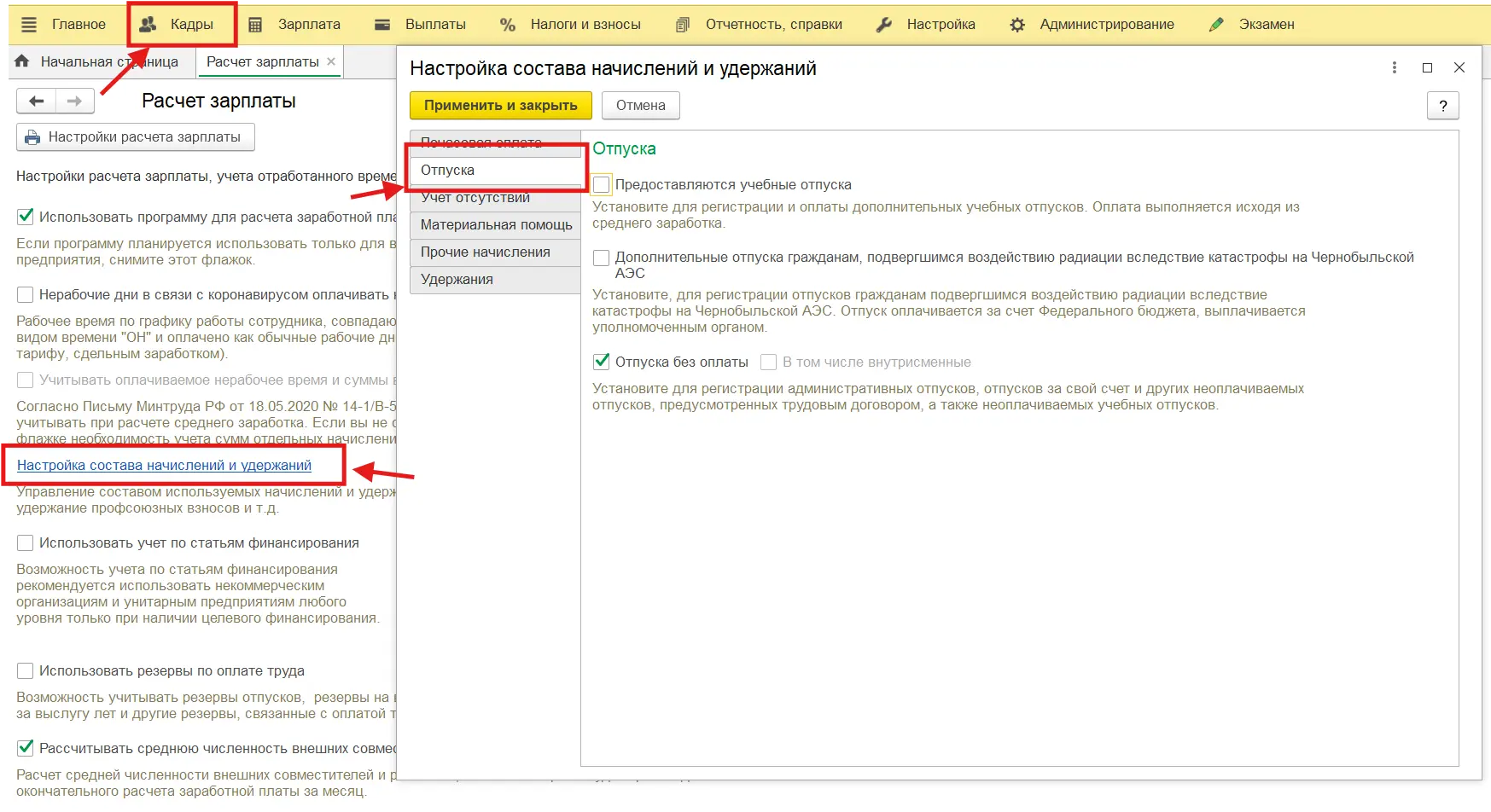
Task: Uncheck Отпуска без оплаты checkbox
Action: [x=602, y=362]
